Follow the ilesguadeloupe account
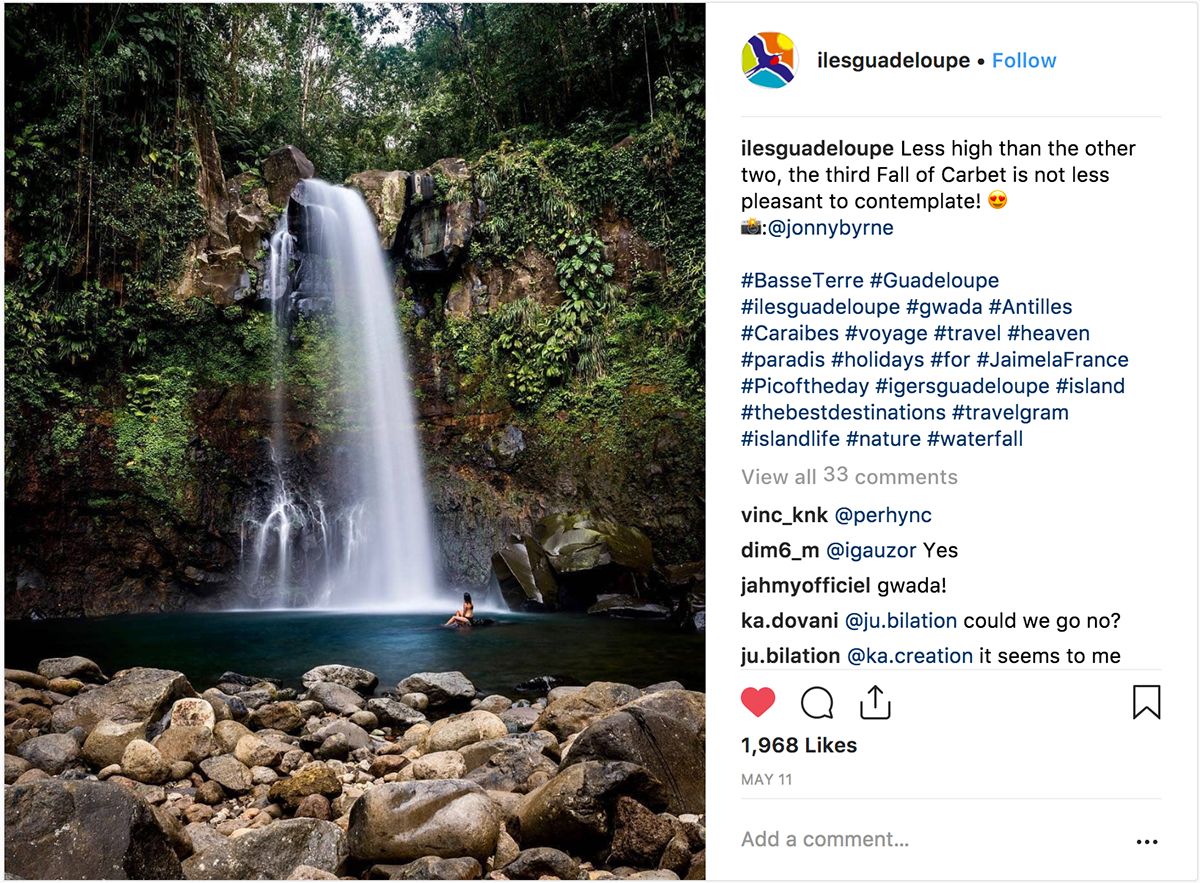The height and width of the screenshot is (883, 1200). click(x=1024, y=60)
